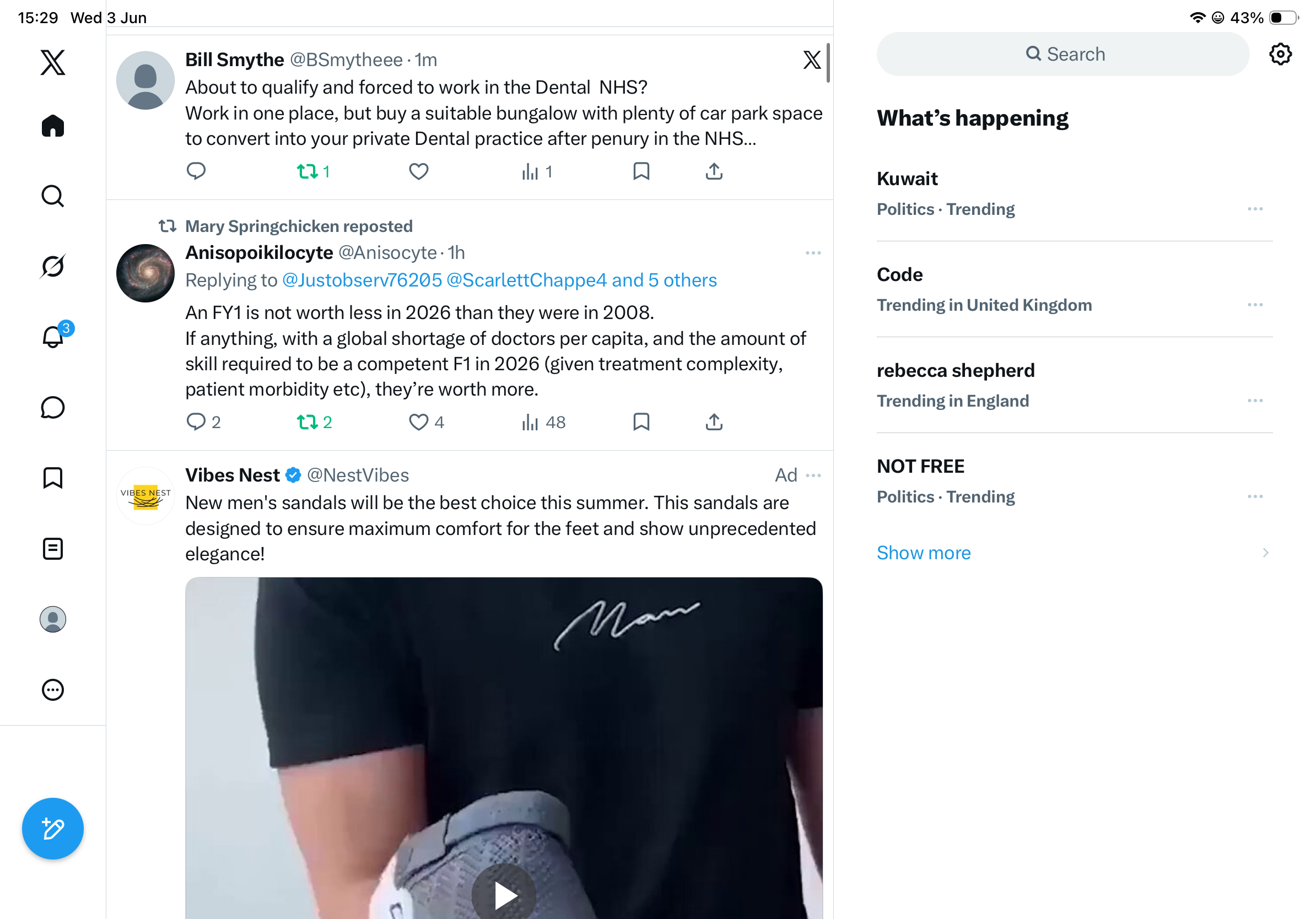Open the search magnifier in sidebar
1316x919 pixels.
[53, 196]
